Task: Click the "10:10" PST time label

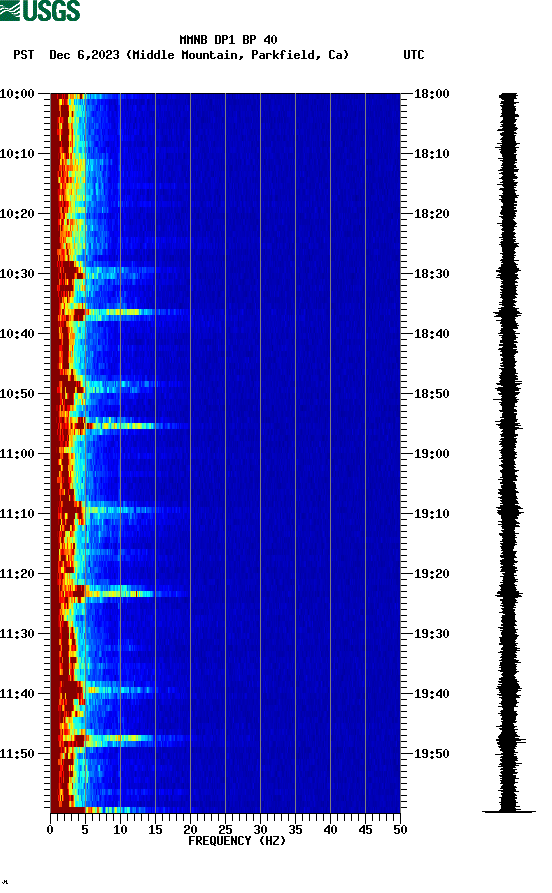Action: tap(17, 154)
